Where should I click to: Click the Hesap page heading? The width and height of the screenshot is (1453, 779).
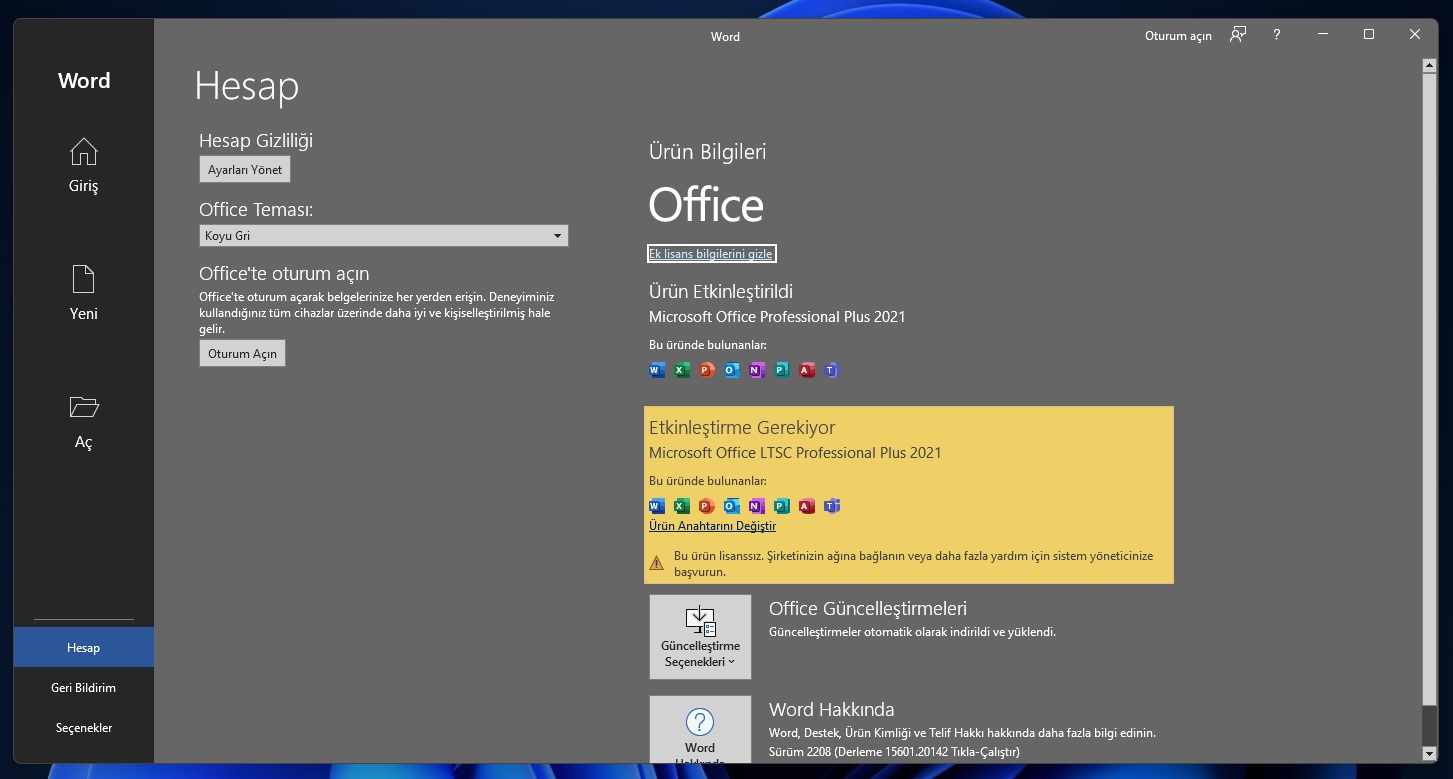point(247,86)
